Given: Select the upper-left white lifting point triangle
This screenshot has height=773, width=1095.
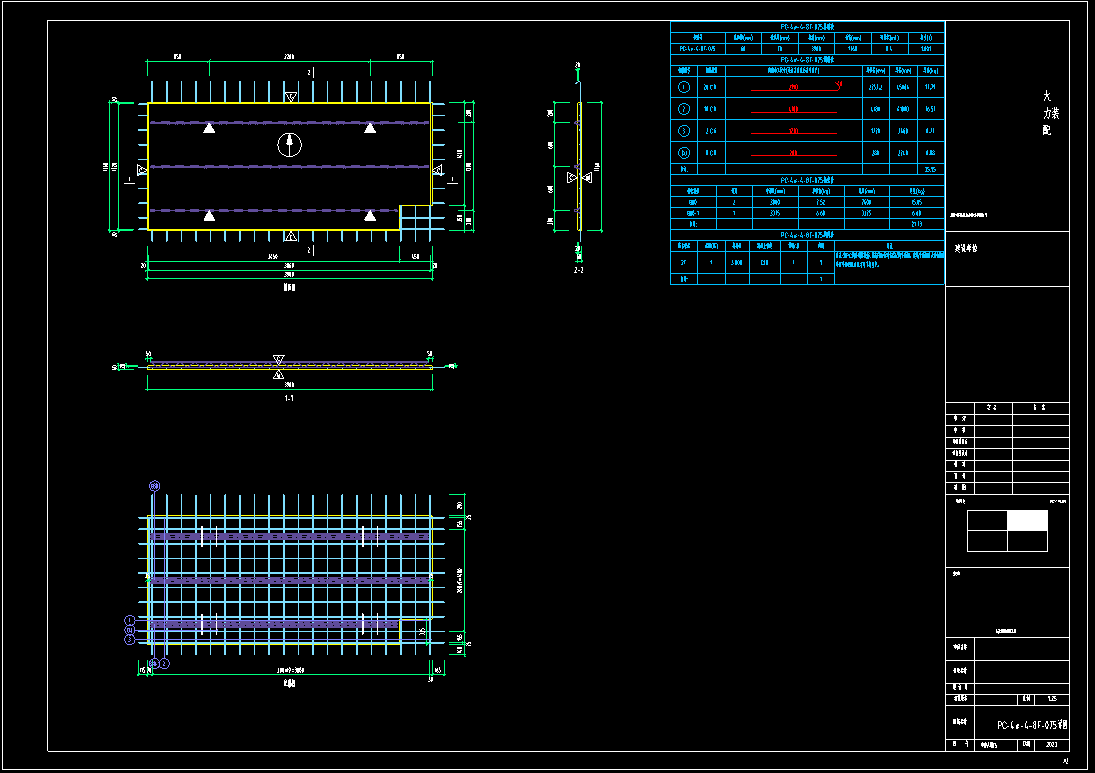Looking at the screenshot, I should (209, 128).
